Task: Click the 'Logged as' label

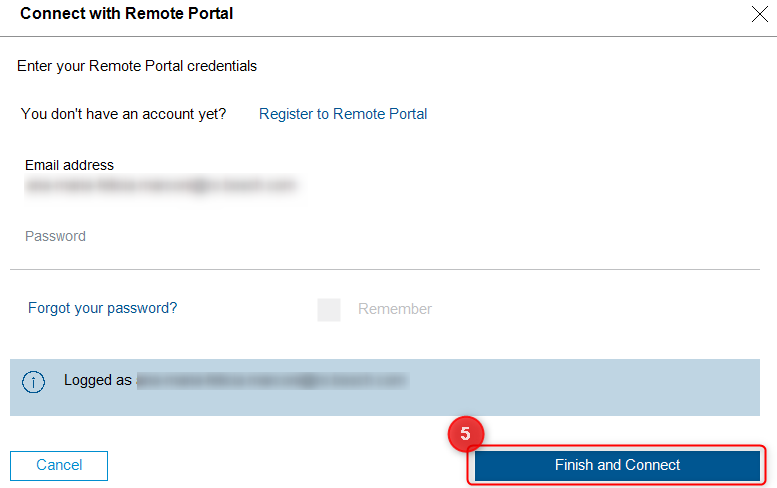Action: [98, 381]
